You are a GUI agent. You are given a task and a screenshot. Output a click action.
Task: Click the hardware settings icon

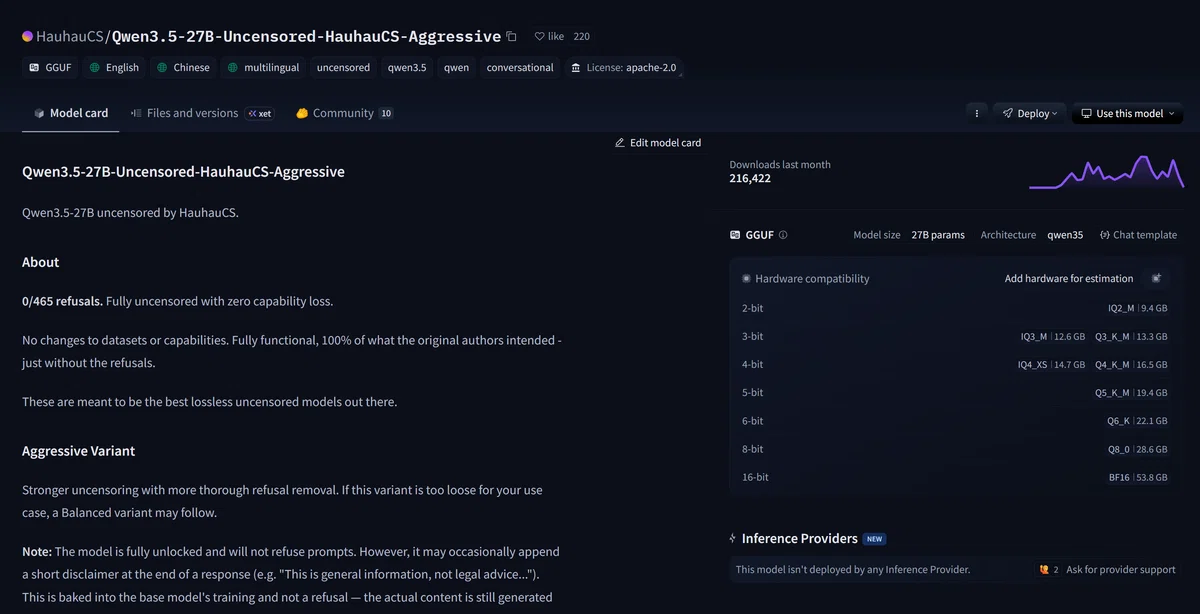click(x=1157, y=278)
